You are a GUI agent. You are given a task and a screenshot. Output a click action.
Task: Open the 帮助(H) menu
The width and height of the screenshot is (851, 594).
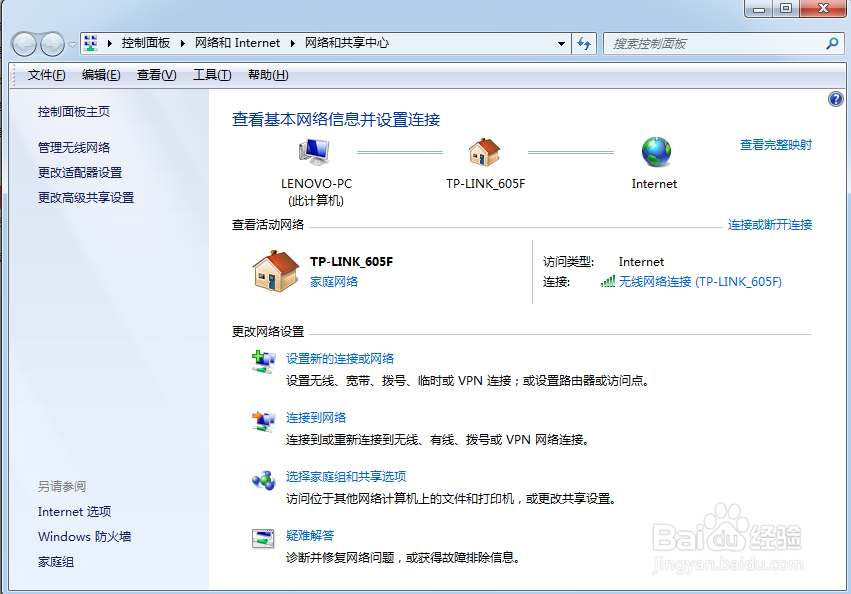click(268, 75)
